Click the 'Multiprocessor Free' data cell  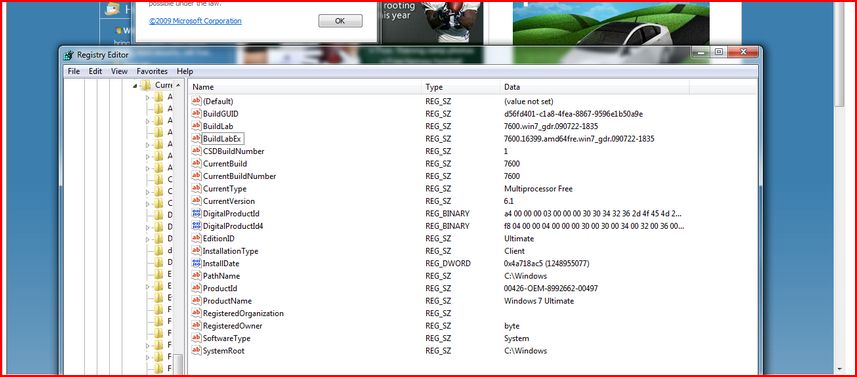coord(538,188)
